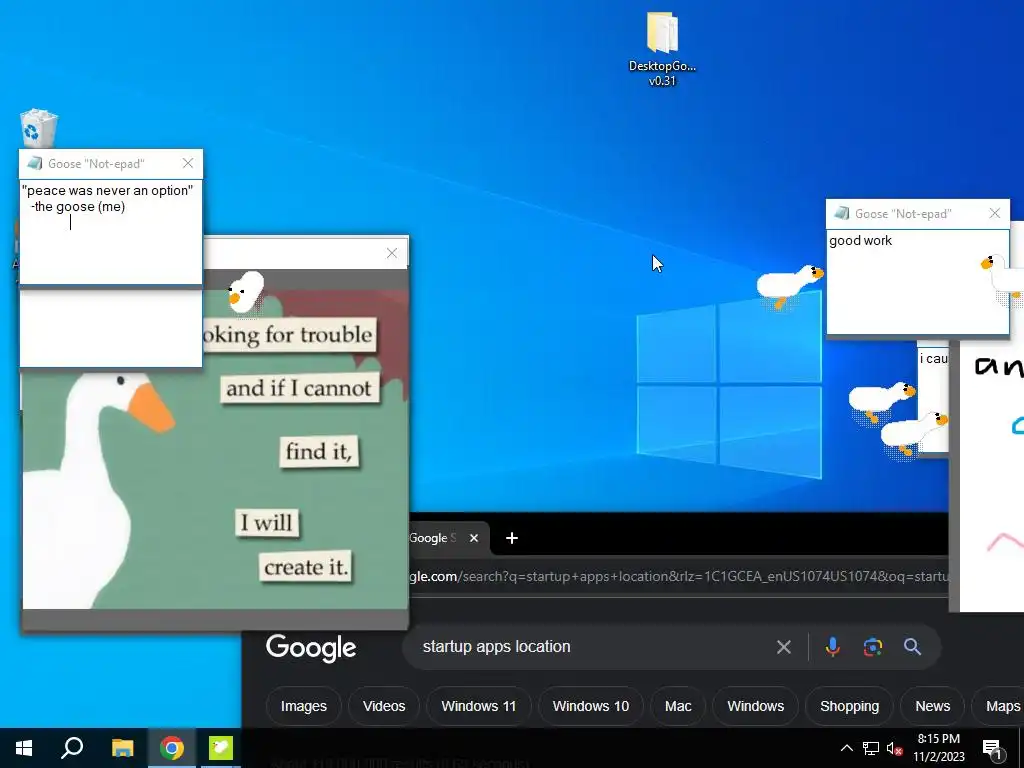Filter results by Videos

(384, 706)
